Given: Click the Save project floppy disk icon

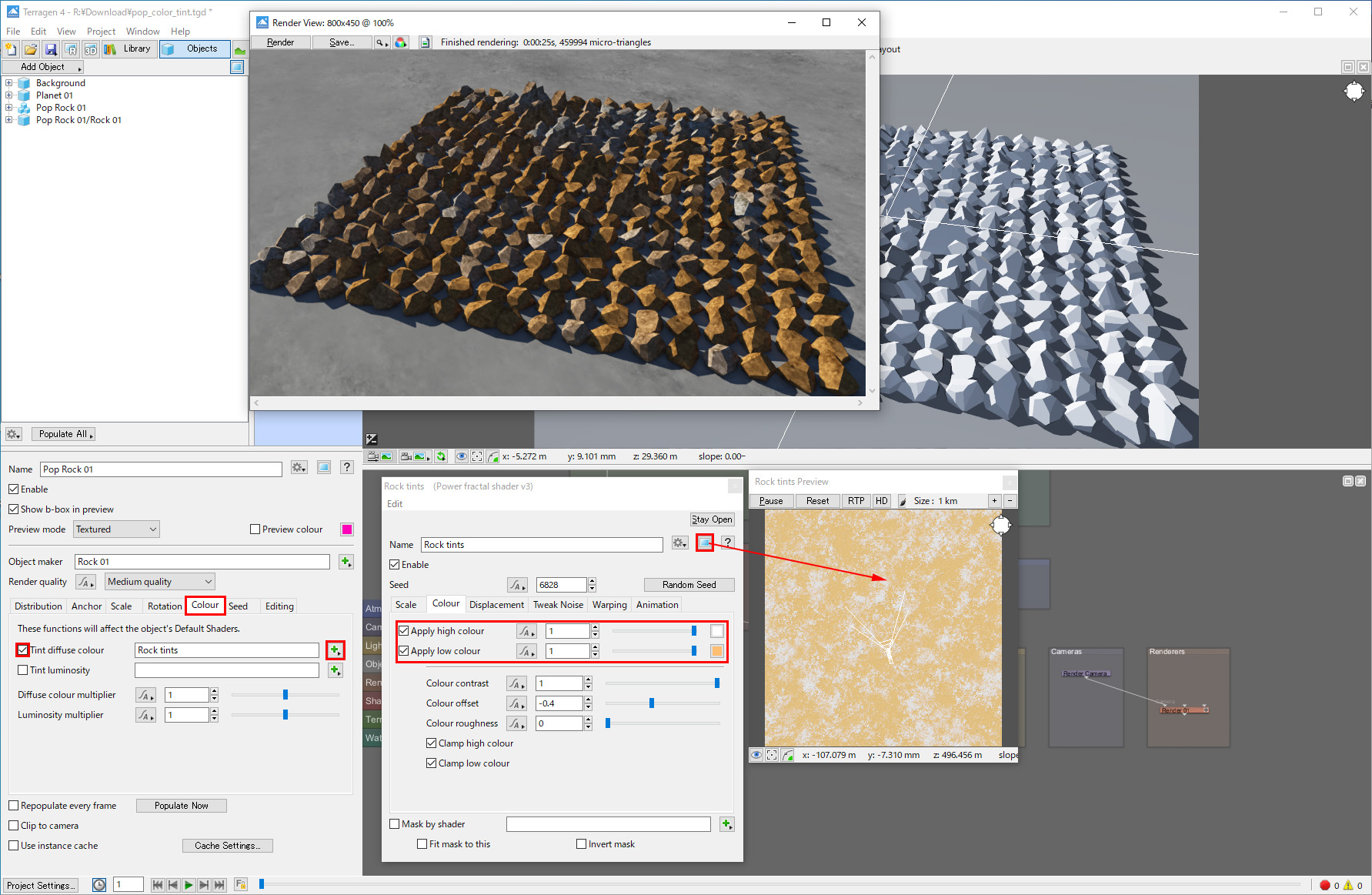Looking at the screenshot, I should (x=51, y=49).
